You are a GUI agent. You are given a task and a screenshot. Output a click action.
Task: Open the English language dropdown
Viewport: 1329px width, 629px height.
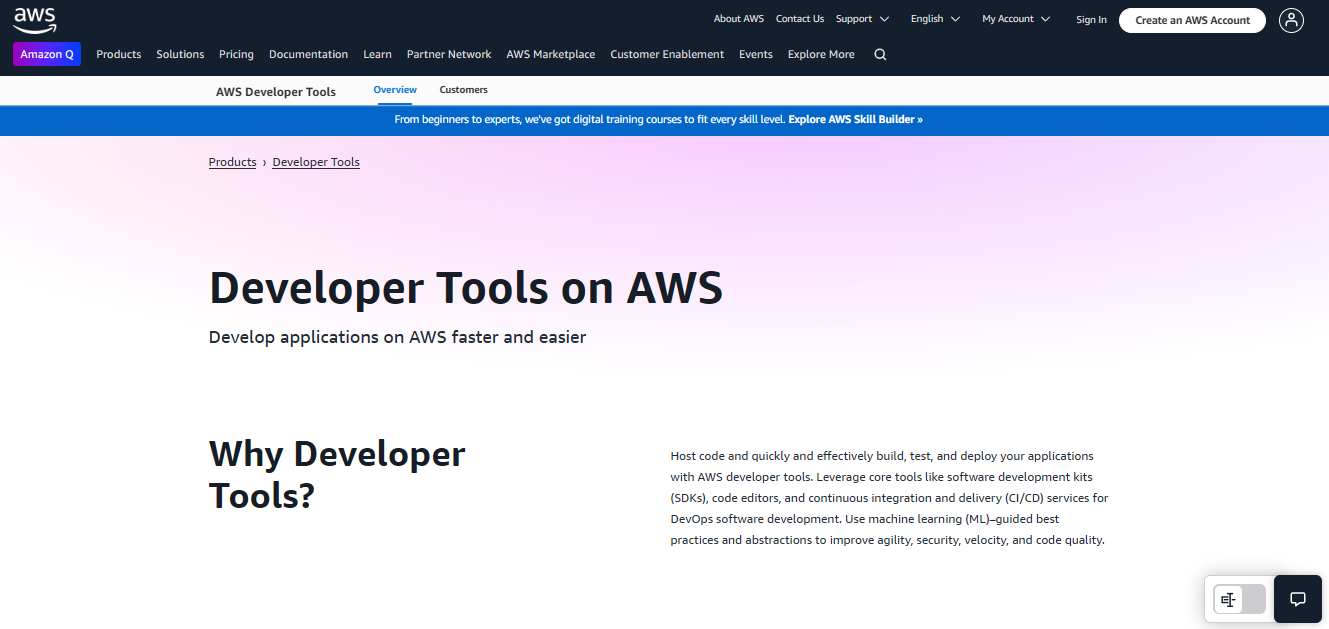pos(934,19)
